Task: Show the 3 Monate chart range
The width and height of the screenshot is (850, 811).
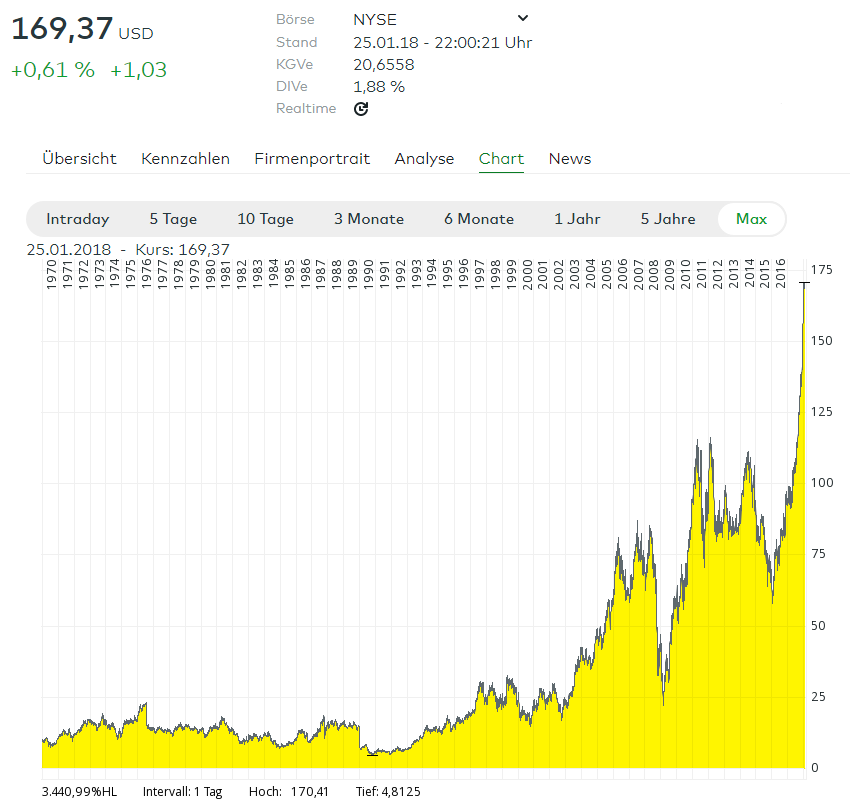Action: (369, 219)
